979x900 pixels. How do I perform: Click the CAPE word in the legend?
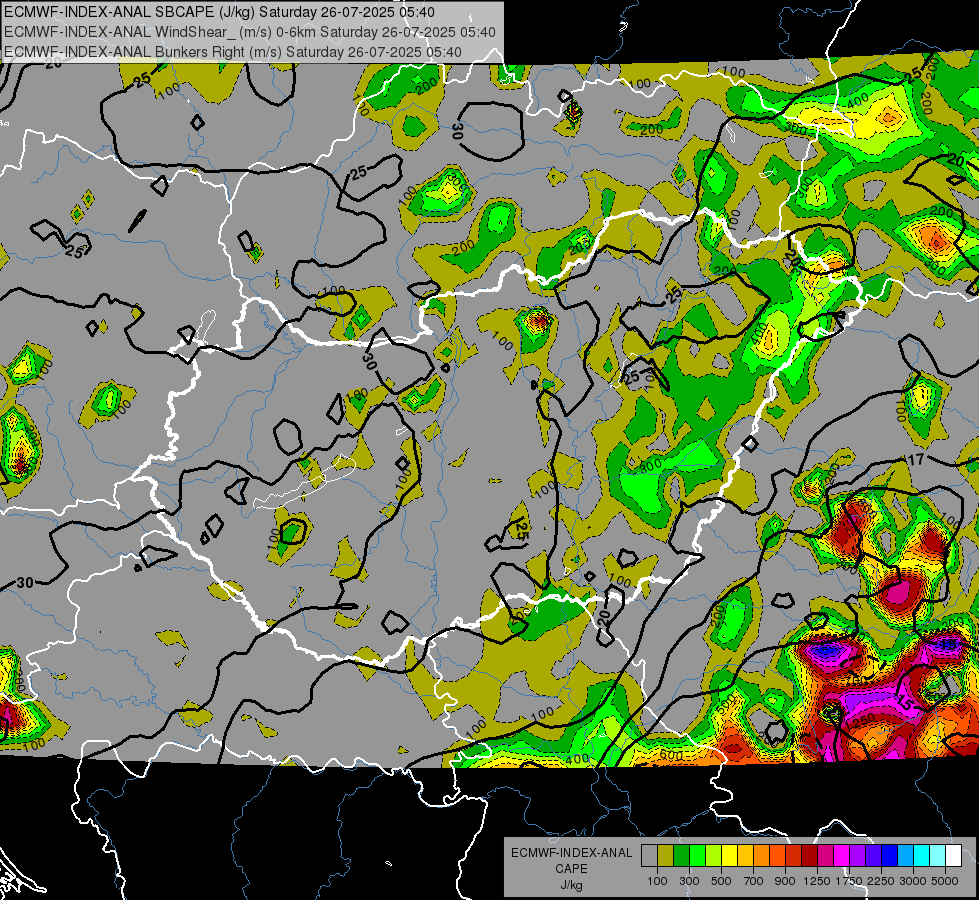point(571,869)
